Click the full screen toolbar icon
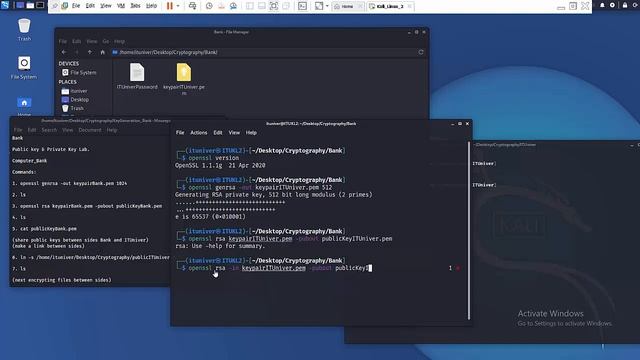Viewport: 640px width, 360px height. pyautogui.click(x=273, y=6)
